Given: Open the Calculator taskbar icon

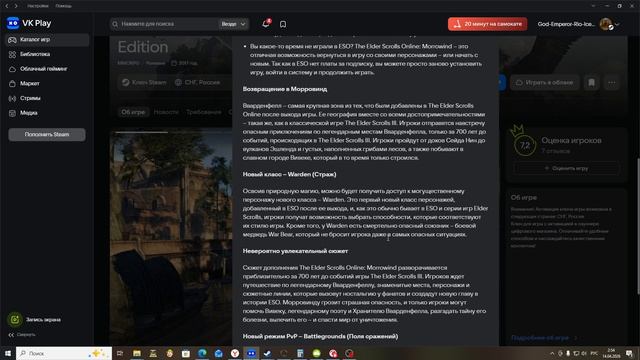Looking at the screenshot, I should click(300, 353).
